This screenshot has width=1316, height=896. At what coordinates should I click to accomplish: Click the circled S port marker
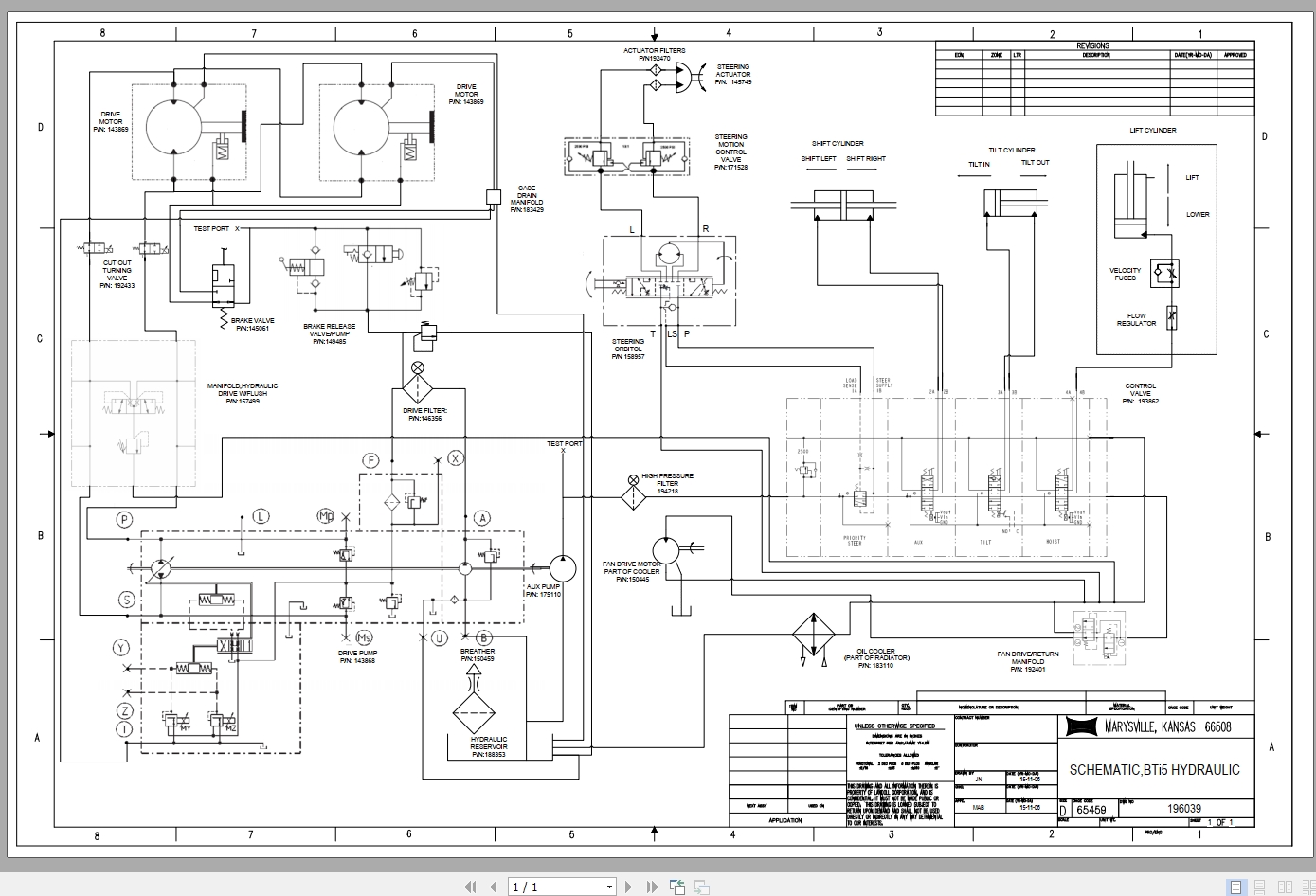(125, 600)
